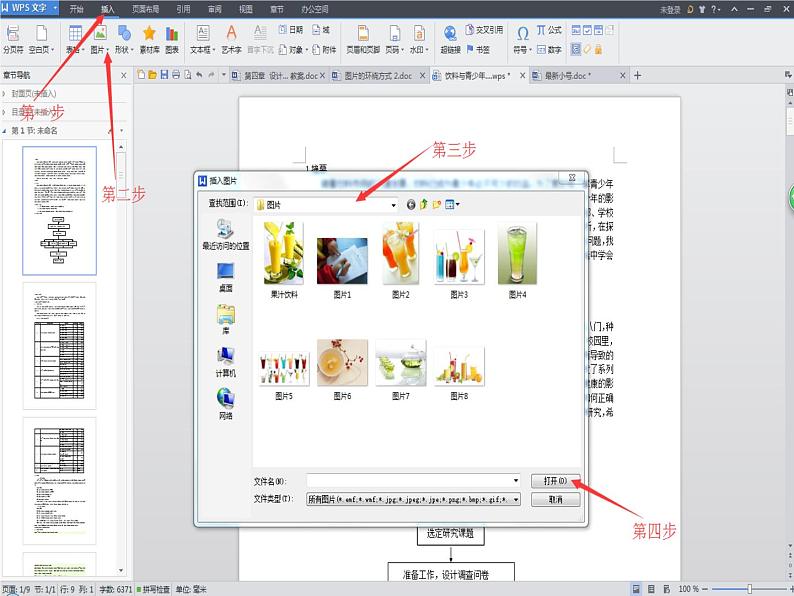The width and height of the screenshot is (794, 596).
Task: Expand 封面页 item in chapter navigation
Action: coord(4,94)
